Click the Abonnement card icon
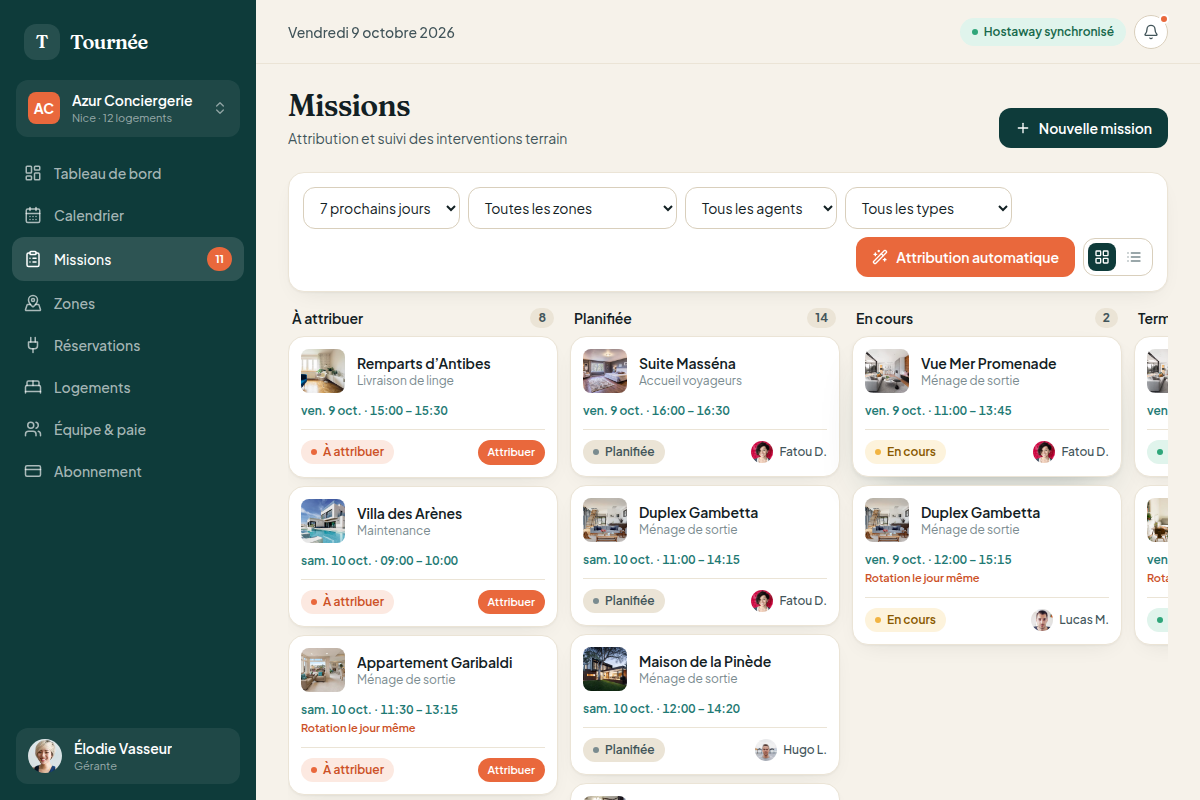This screenshot has width=1200, height=800. coord(33,471)
